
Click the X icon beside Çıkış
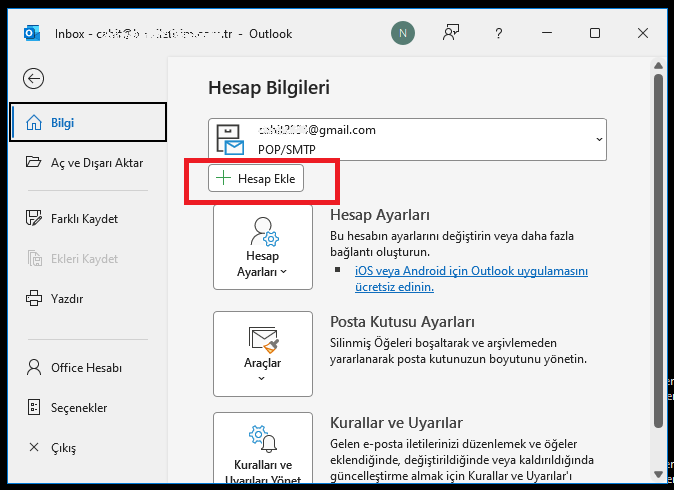click(x=34, y=447)
